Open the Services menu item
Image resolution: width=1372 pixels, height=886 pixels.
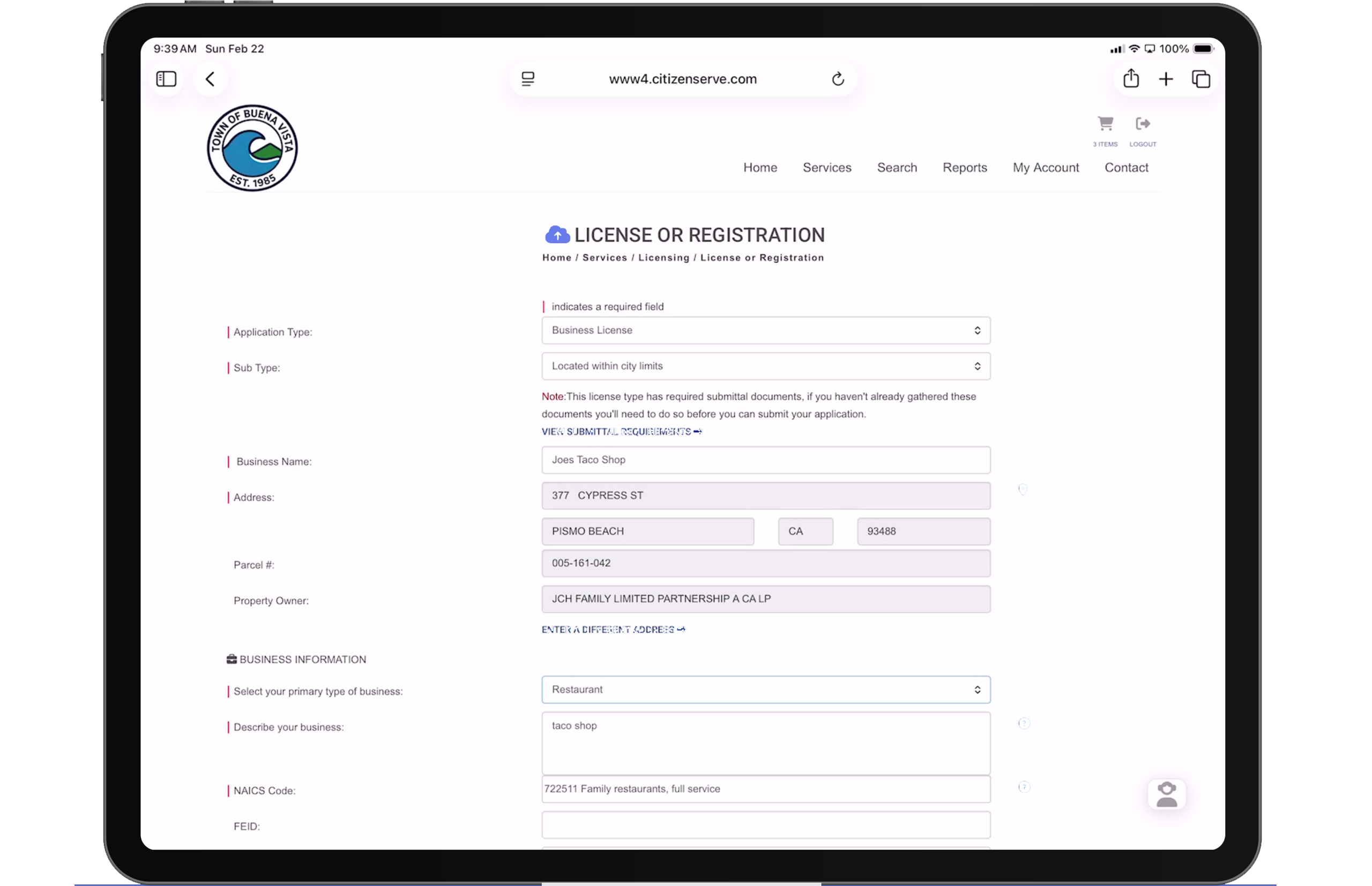[x=827, y=168]
